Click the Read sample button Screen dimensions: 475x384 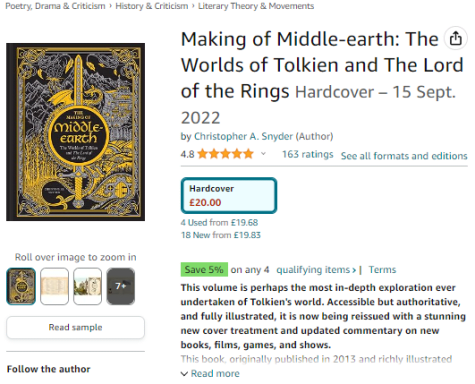(75, 327)
